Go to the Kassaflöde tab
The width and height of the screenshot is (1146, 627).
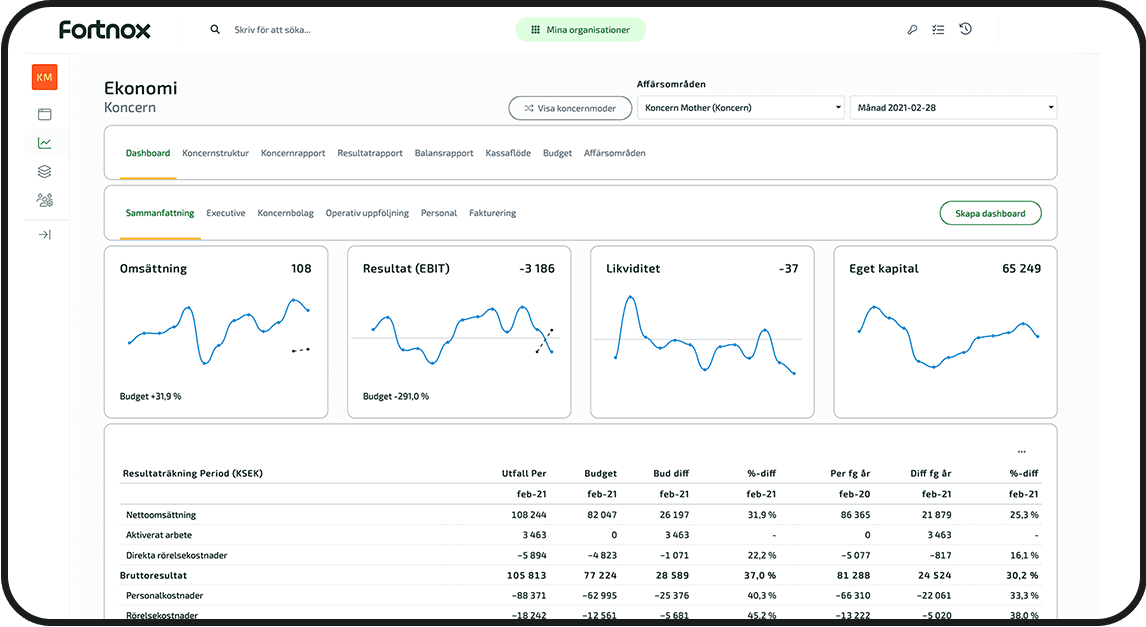(508, 153)
